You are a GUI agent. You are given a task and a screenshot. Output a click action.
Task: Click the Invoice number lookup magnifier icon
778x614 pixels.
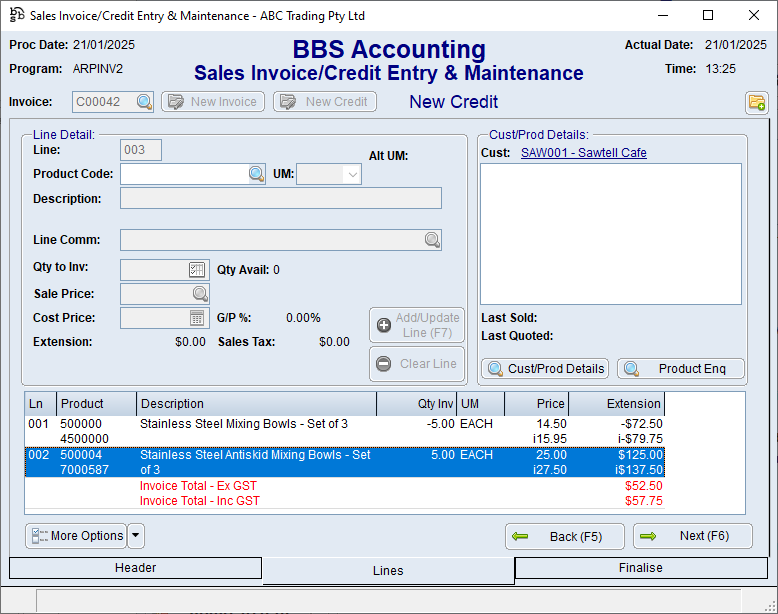(144, 102)
